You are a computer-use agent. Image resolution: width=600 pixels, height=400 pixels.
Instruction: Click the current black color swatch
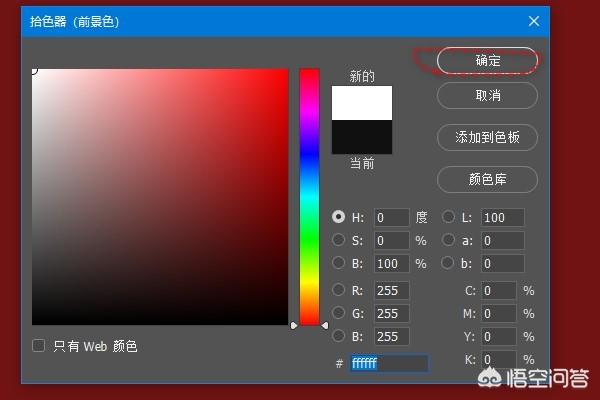(x=362, y=137)
